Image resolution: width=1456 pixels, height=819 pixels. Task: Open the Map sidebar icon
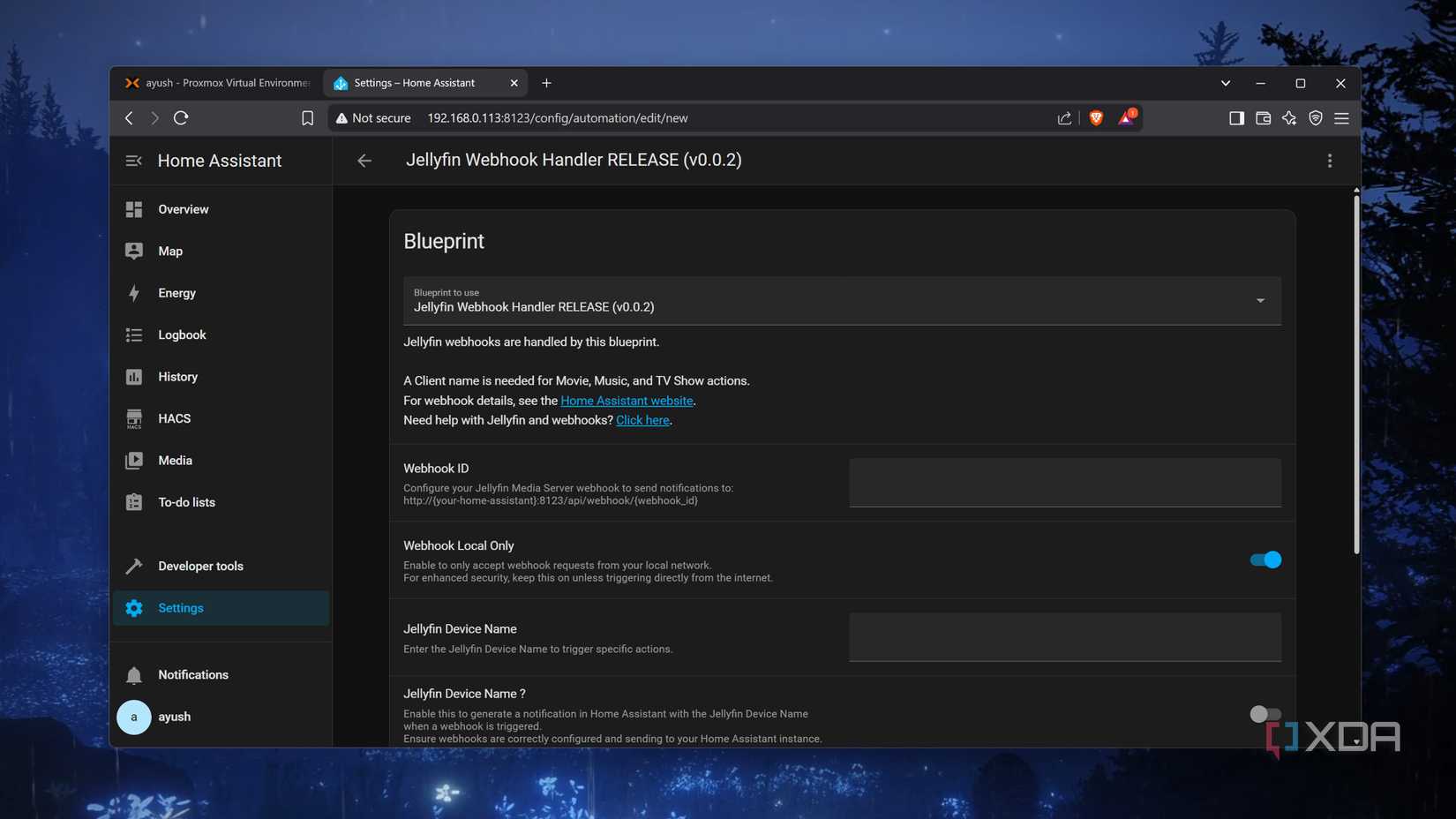click(x=133, y=252)
